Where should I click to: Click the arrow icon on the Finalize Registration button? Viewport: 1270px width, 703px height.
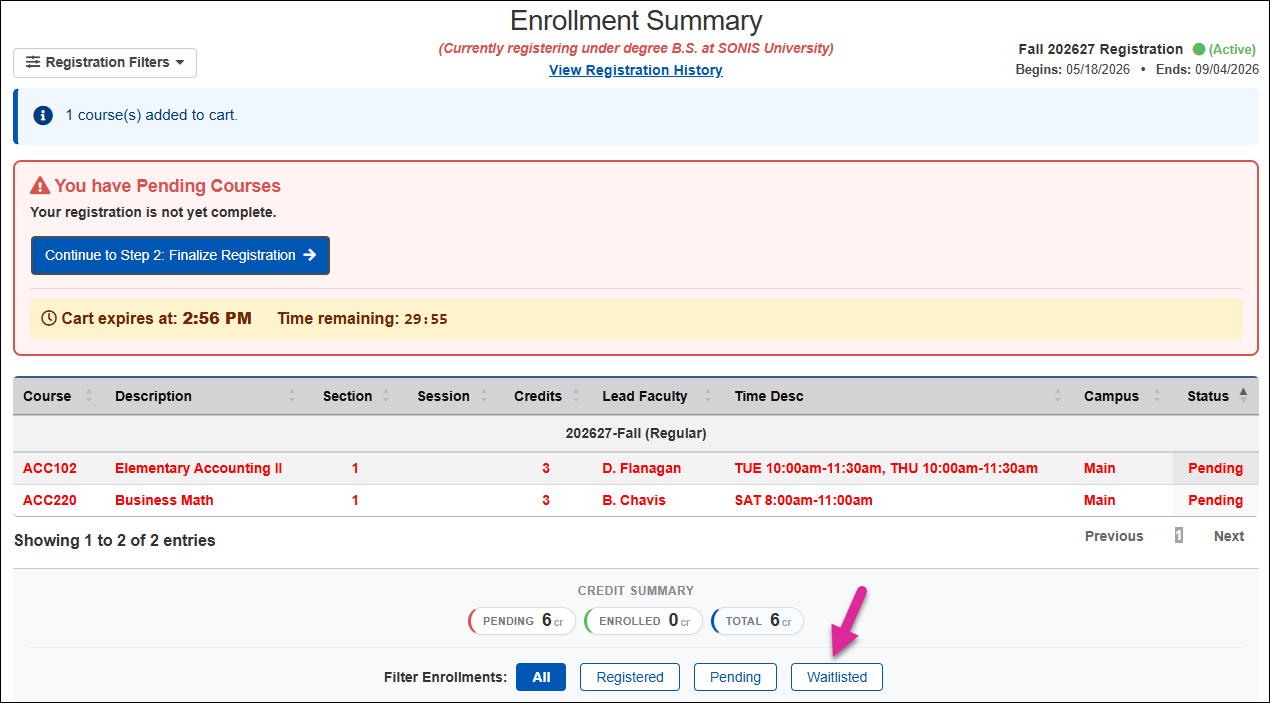click(310, 255)
